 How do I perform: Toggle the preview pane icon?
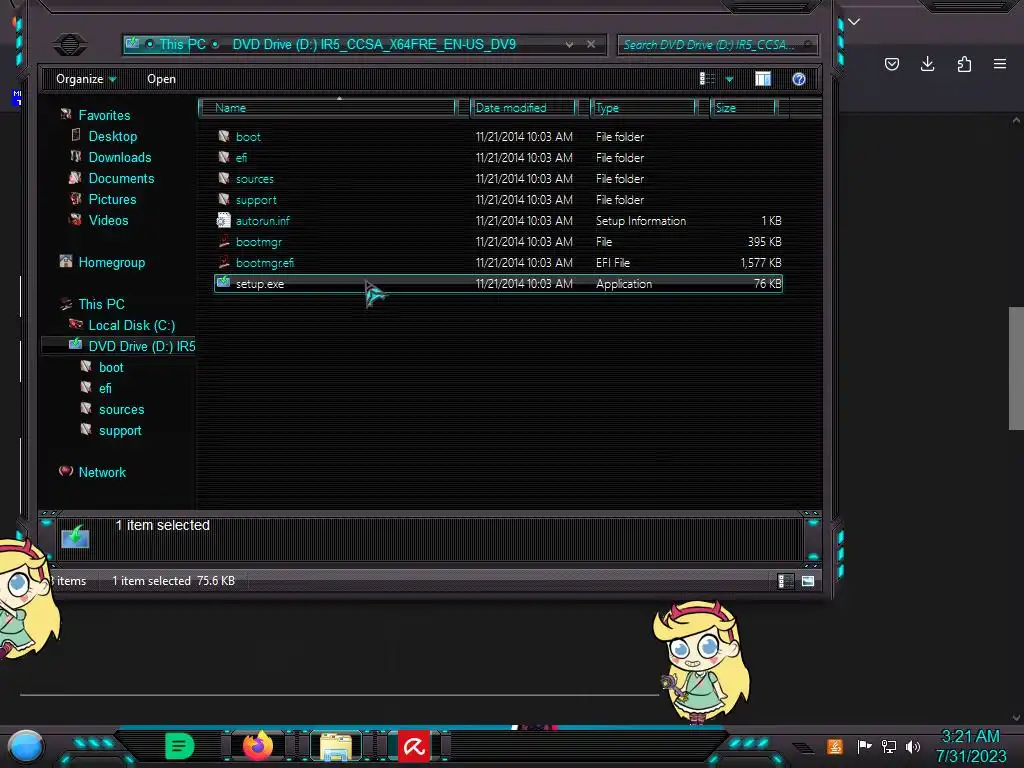click(x=763, y=79)
